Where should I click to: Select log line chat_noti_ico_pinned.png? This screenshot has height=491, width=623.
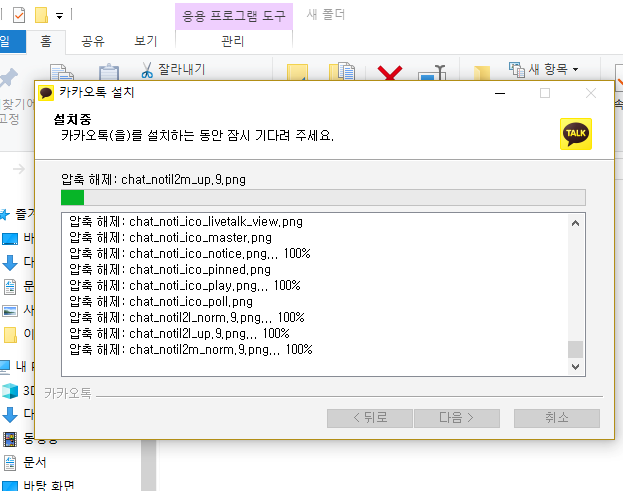pos(170,270)
